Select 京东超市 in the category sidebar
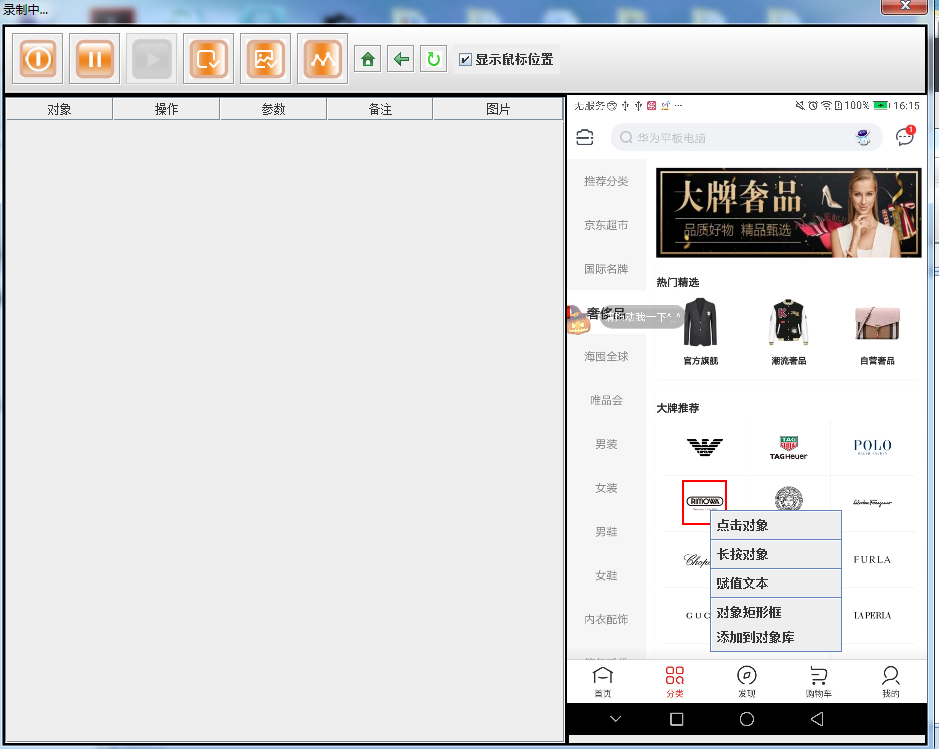This screenshot has width=939, height=749. click(x=606, y=225)
